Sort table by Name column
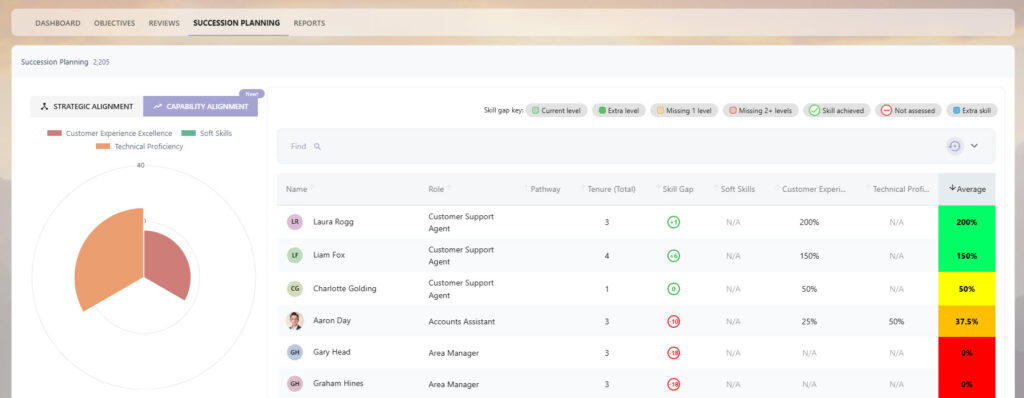Screen dimensions: 1024x398 pos(296,190)
